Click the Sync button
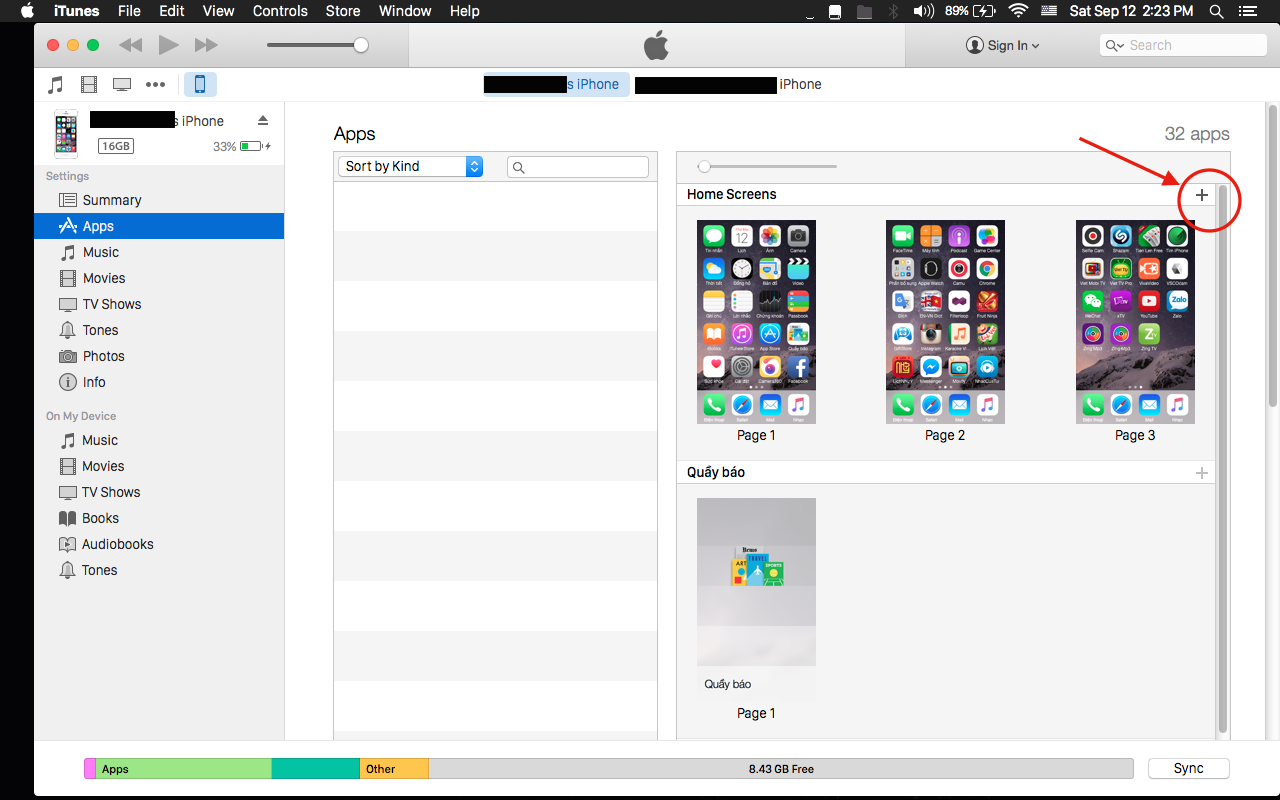Screen dimensions: 1280x800 (x=1188, y=768)
